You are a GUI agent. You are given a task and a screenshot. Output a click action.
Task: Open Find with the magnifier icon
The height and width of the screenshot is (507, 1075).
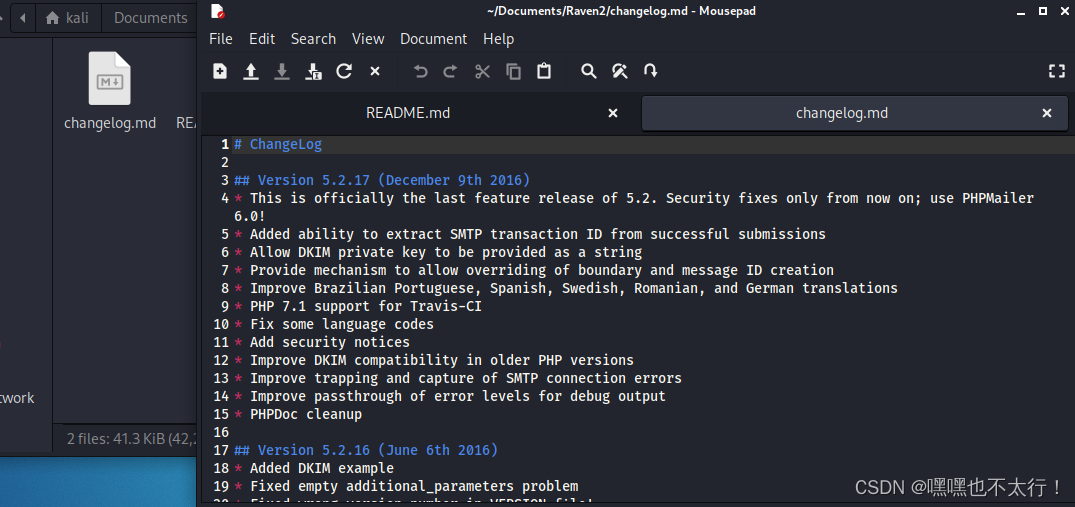(x=588, y=71)
